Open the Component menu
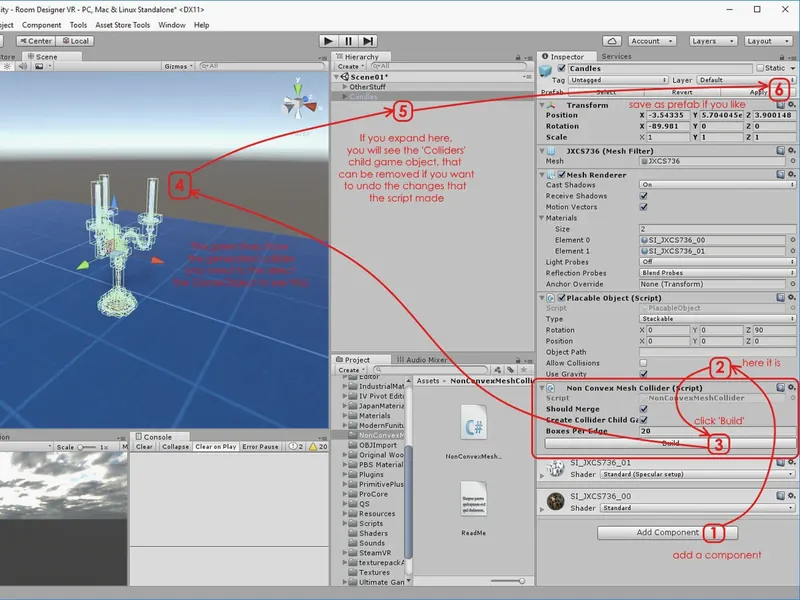Viewport: 800px width, 600px height. [x=41, y=25]
